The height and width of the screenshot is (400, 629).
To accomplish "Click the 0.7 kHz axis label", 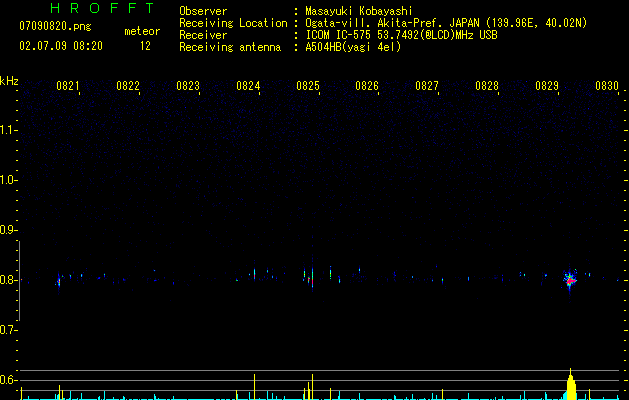I will coord(8,330).
